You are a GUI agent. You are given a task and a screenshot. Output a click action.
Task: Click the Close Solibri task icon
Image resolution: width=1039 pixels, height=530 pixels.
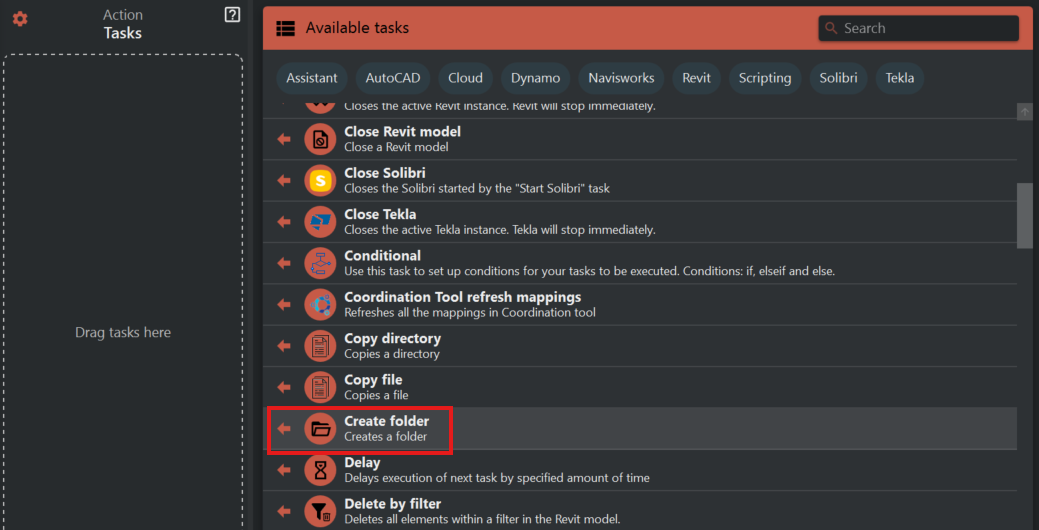[x=321, y=180]
